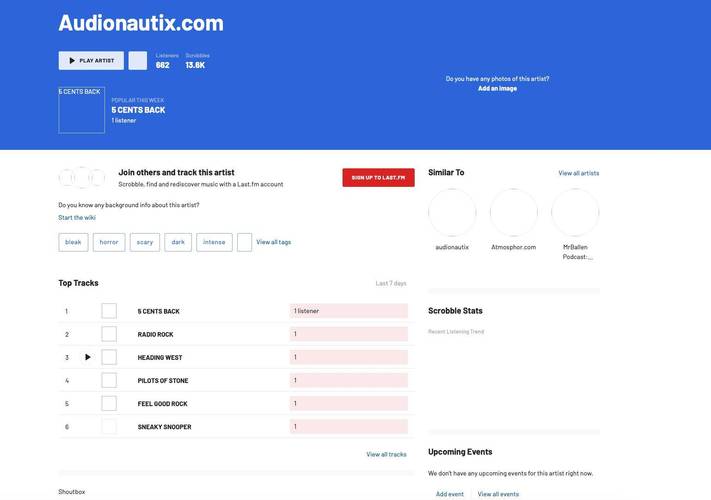The image size is (711, 500).
Task: Open the Start the wiki link
Action: (x=77, y=217)
